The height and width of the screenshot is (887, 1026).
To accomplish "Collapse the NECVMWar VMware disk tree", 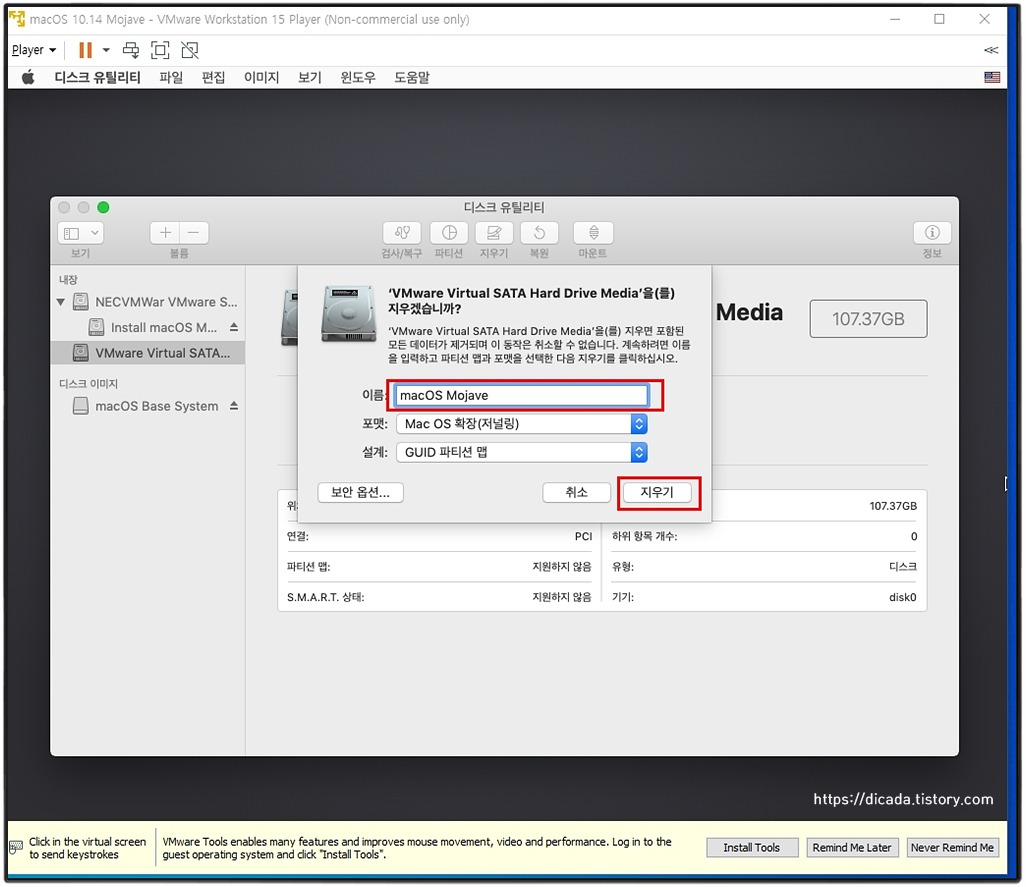I will coord(61,302).
